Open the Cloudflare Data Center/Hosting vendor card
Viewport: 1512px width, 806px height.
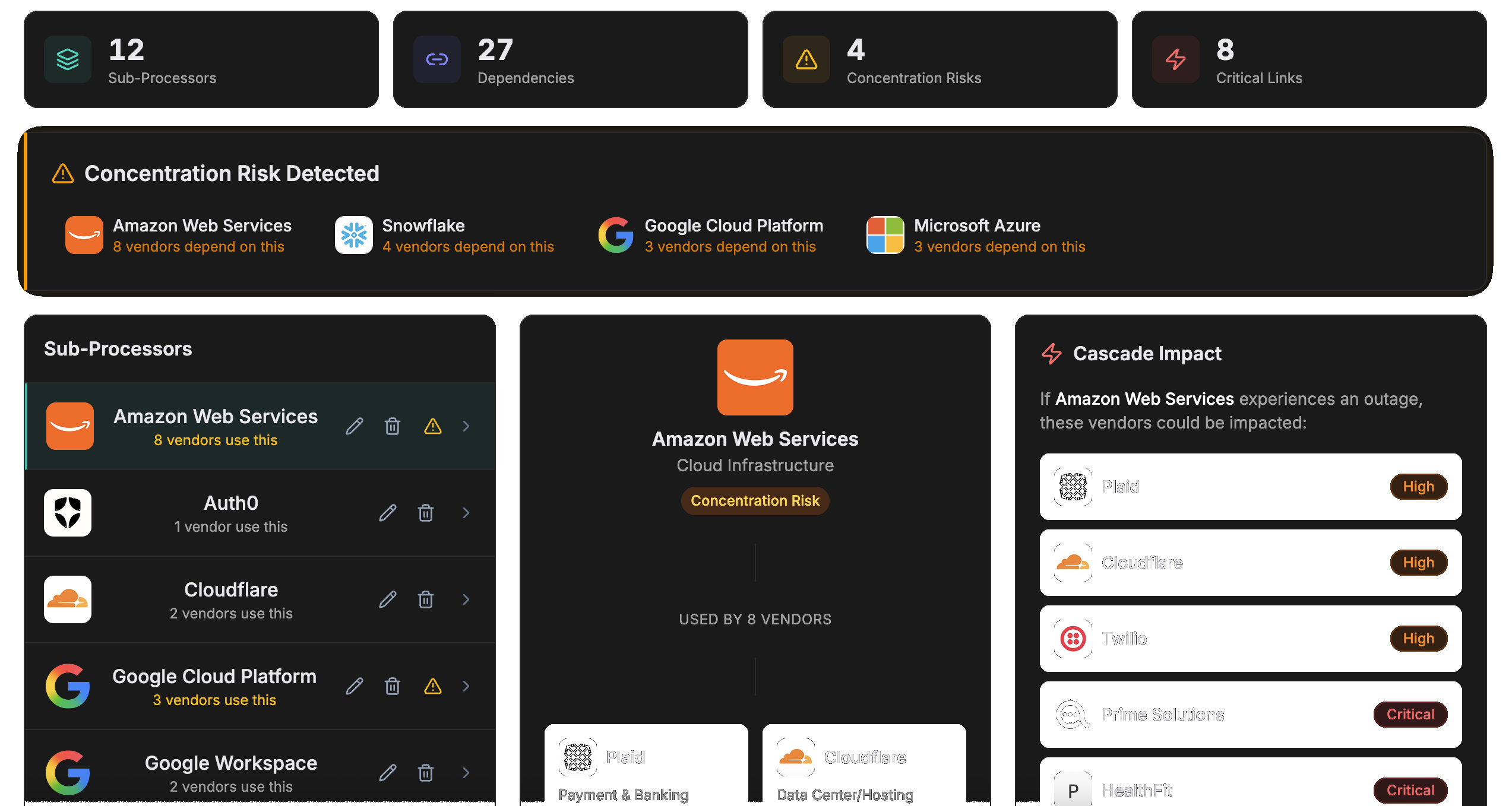[x=864, y=765]
